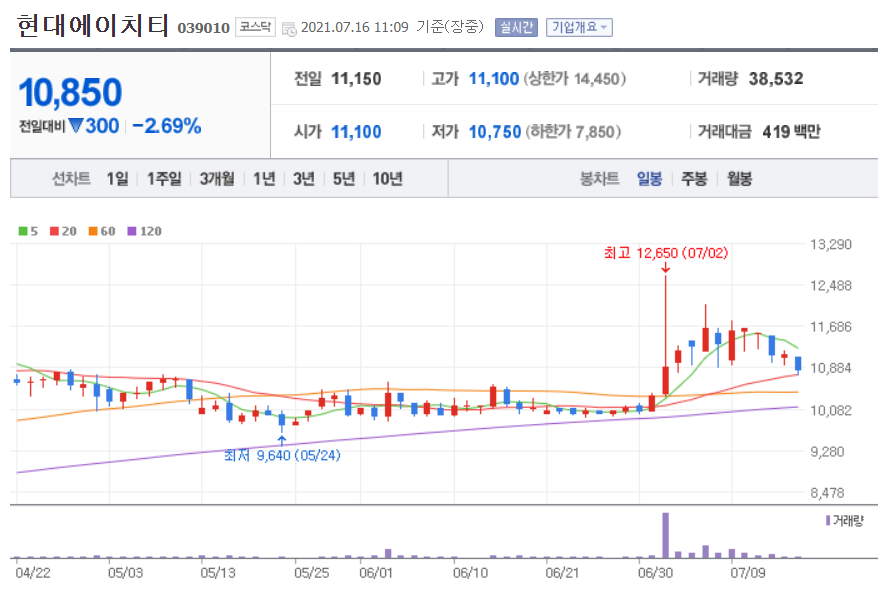Image resolution: width=878 pixels, height=592 pixels.
Task: Click the 시가 value 11,100
Action: tap(356, 132)
